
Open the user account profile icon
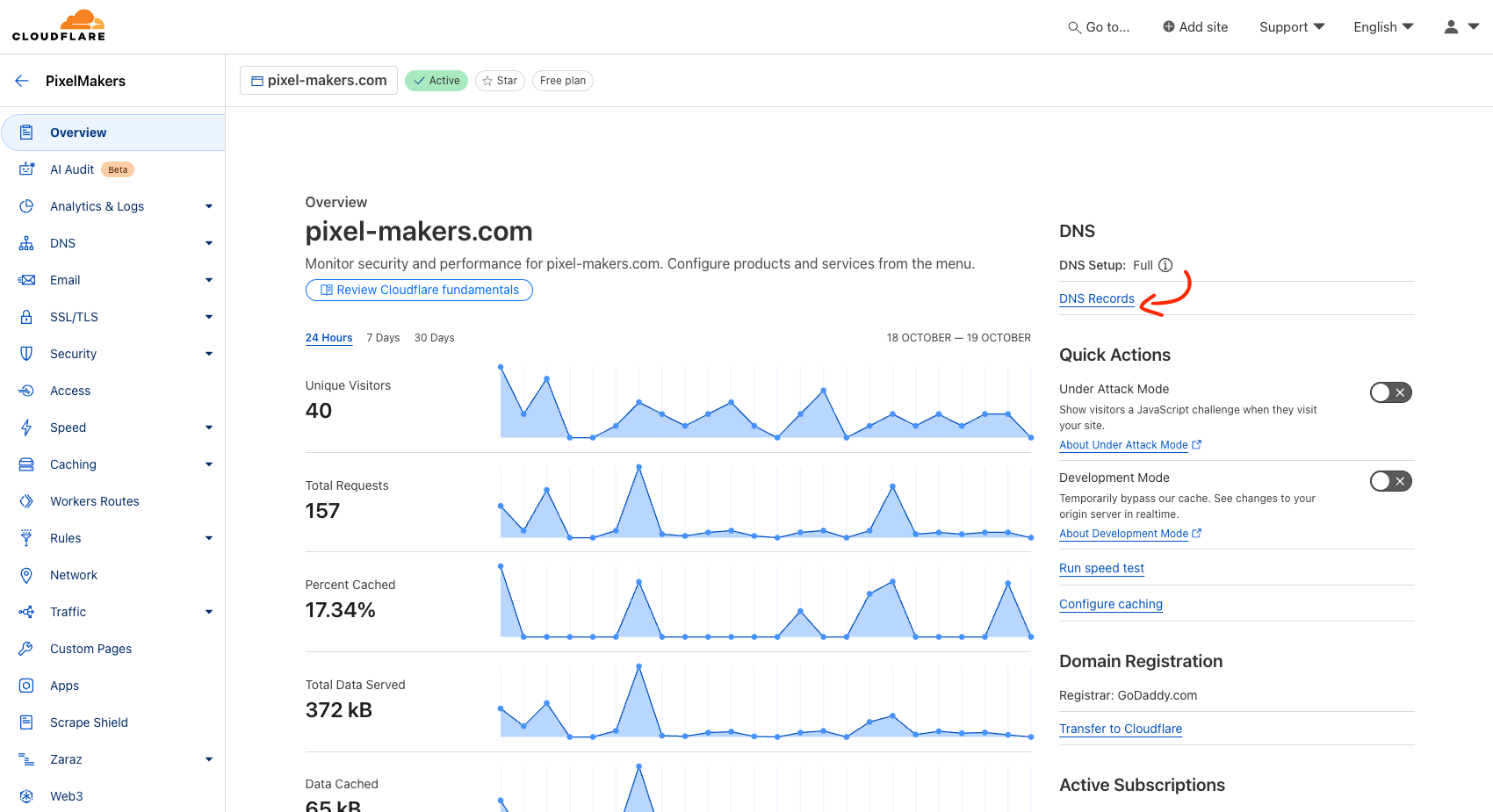click(1452, 27)
